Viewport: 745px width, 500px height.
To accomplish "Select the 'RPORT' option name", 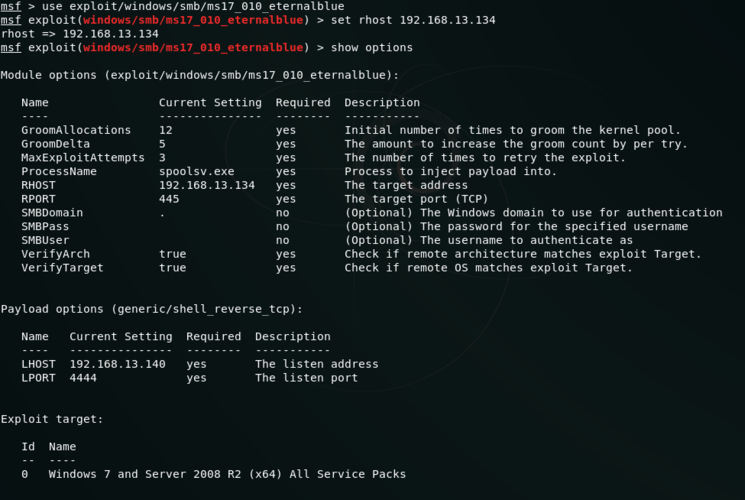I will pyautogui.click(x=38, y=199).
